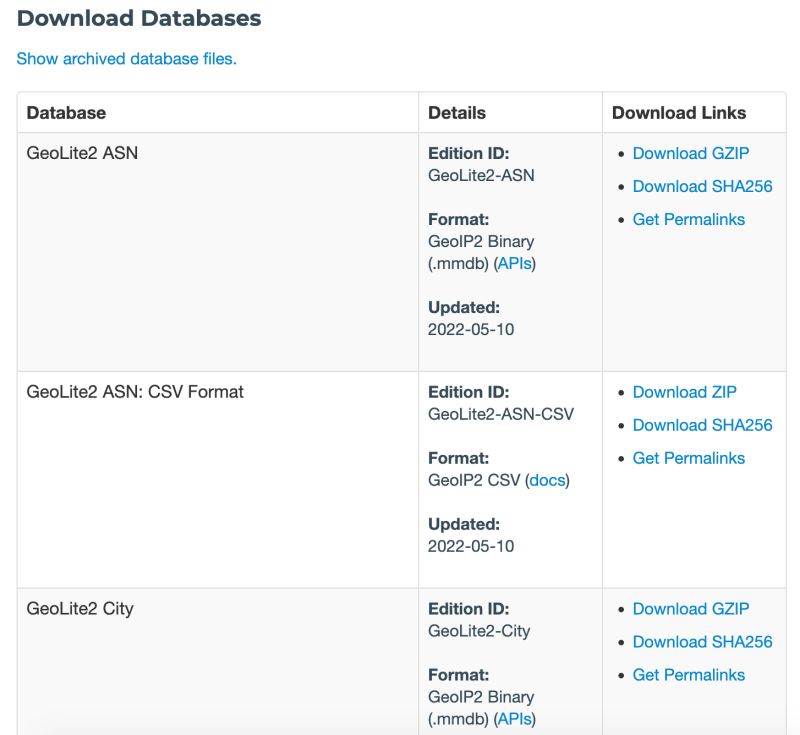Get Permalinks for GeoLite2 ASN
800x735 pixels.
click(688, 219)
